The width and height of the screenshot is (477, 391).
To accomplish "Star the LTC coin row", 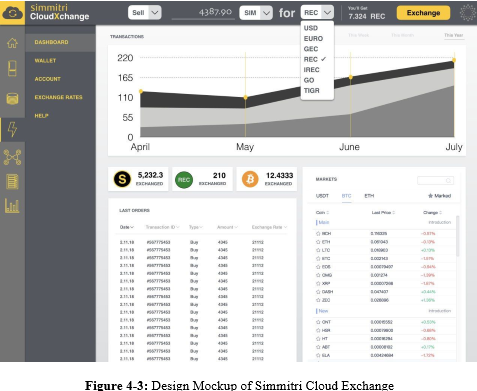I will click(x=318, y=250).
